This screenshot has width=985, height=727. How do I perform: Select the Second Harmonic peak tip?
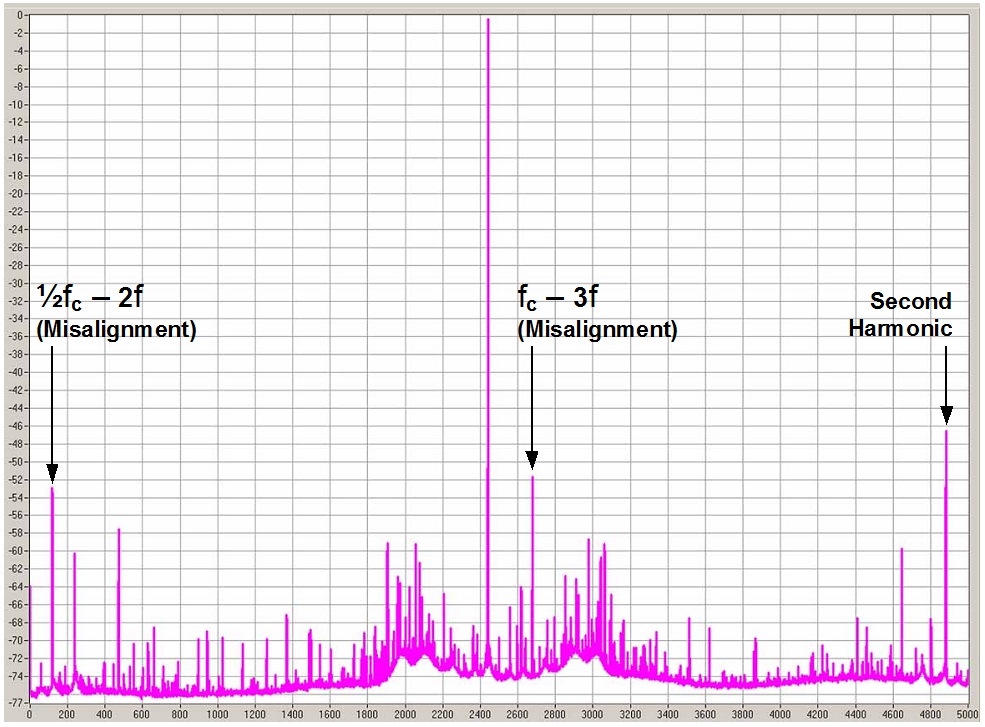pos(946,431)
